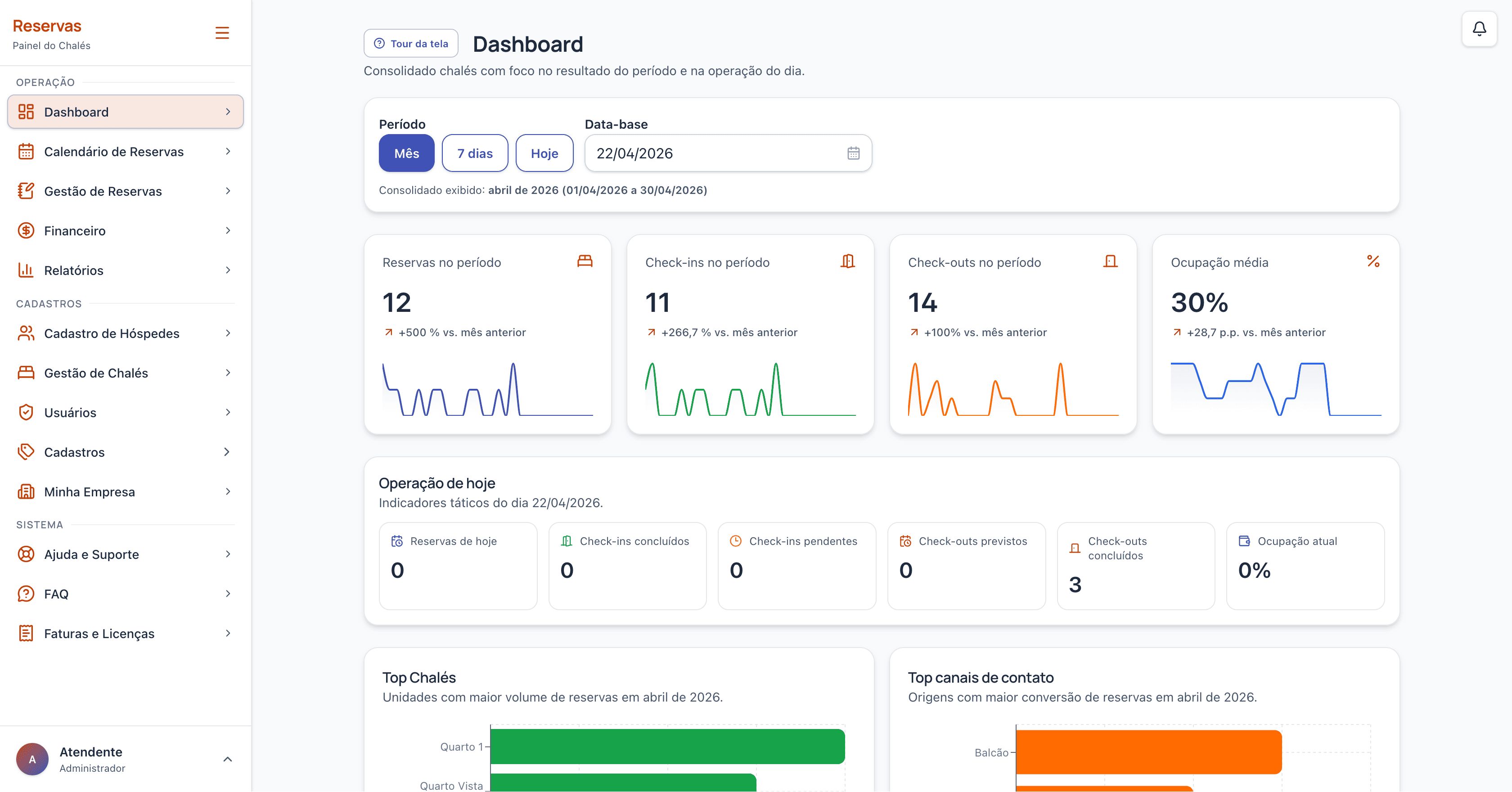Open the Check-ins pendentes card

(x=796, y=566)
